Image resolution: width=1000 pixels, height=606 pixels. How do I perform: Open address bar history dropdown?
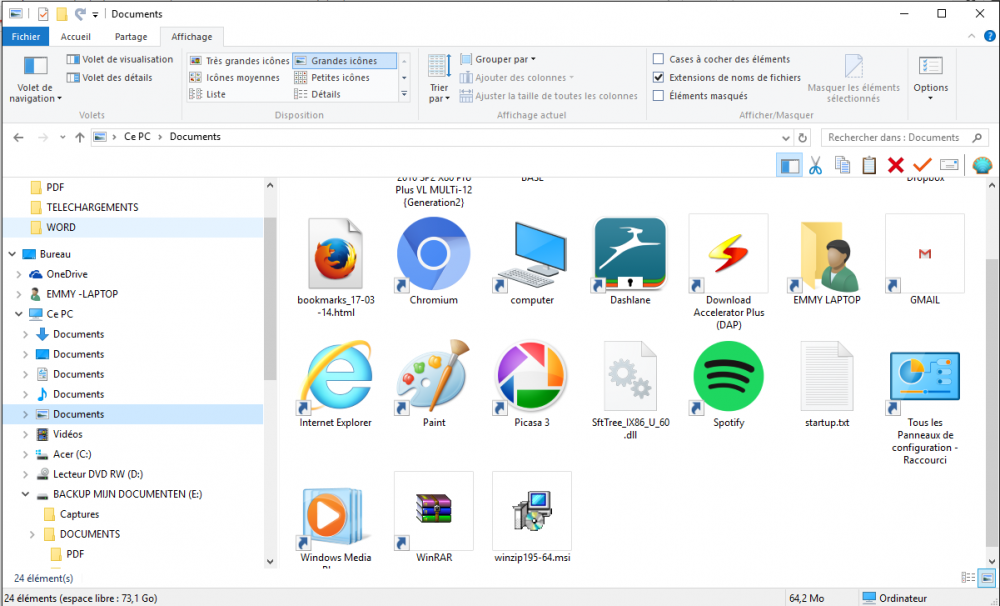click(786, 137)
